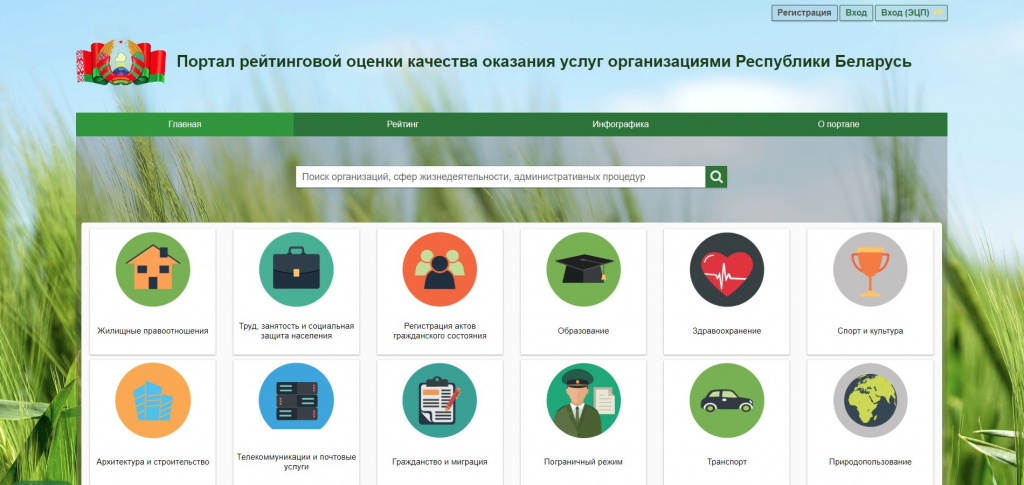Image resolution: width=1024 pixels, height=485 pixels.
Task: Select the briefcase labor and employment icon
Action: tap(296, 269)
